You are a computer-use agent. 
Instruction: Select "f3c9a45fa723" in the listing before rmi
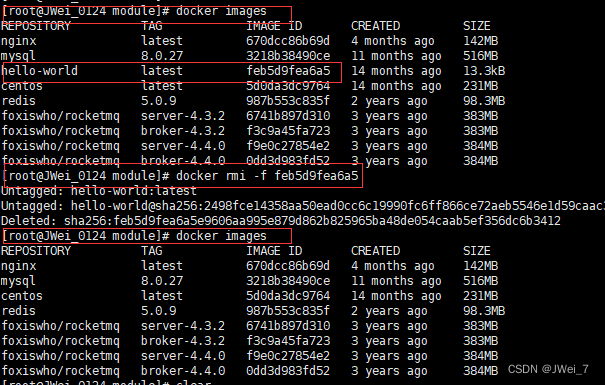(288, 131)
